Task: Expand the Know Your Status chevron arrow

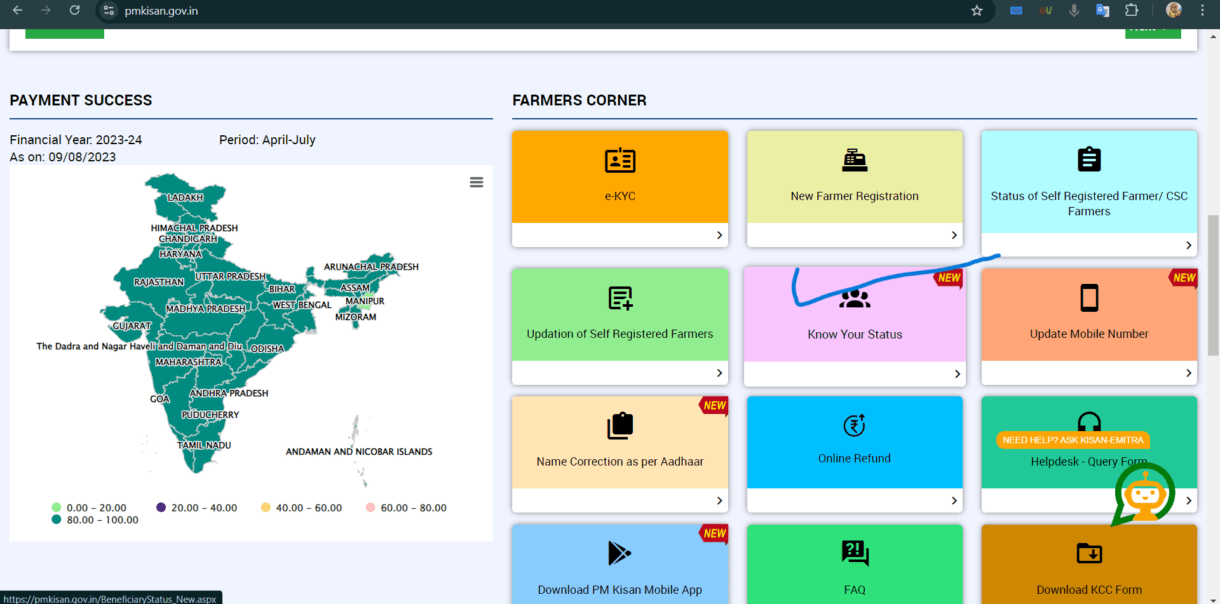Action: click(957, 374)
